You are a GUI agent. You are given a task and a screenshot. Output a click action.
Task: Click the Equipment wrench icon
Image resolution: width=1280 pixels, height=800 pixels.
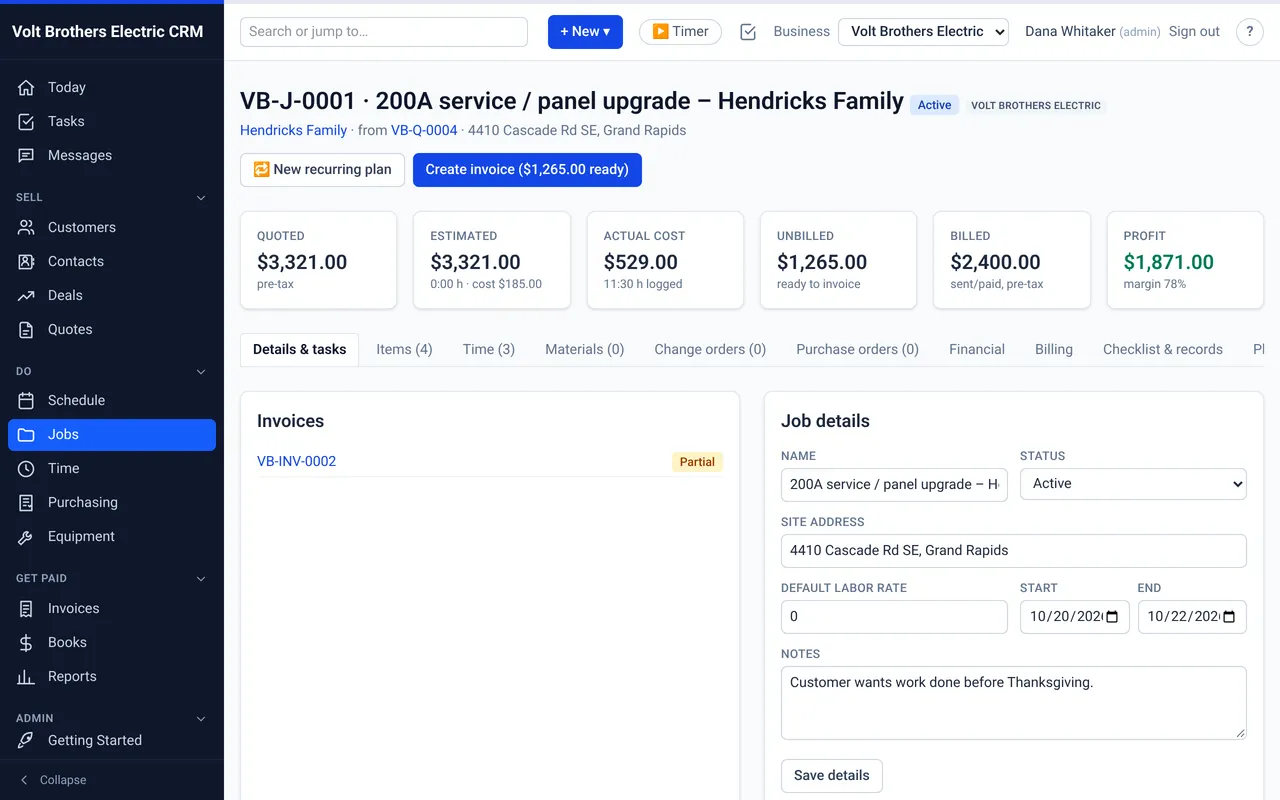point(27,536)
